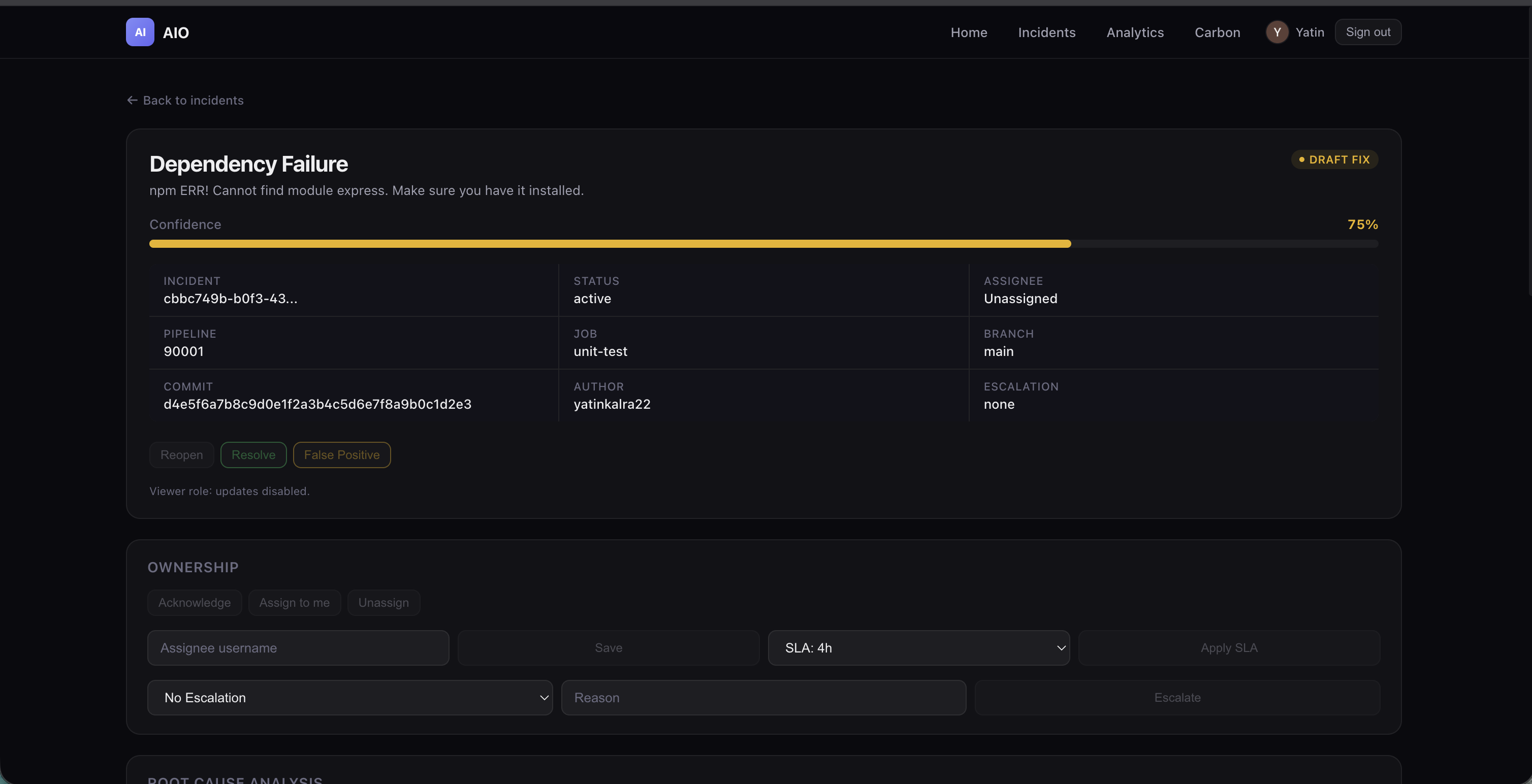Click the Yatin user avatar
This screenshot has height=784, width=1532.
[1276, 32]
